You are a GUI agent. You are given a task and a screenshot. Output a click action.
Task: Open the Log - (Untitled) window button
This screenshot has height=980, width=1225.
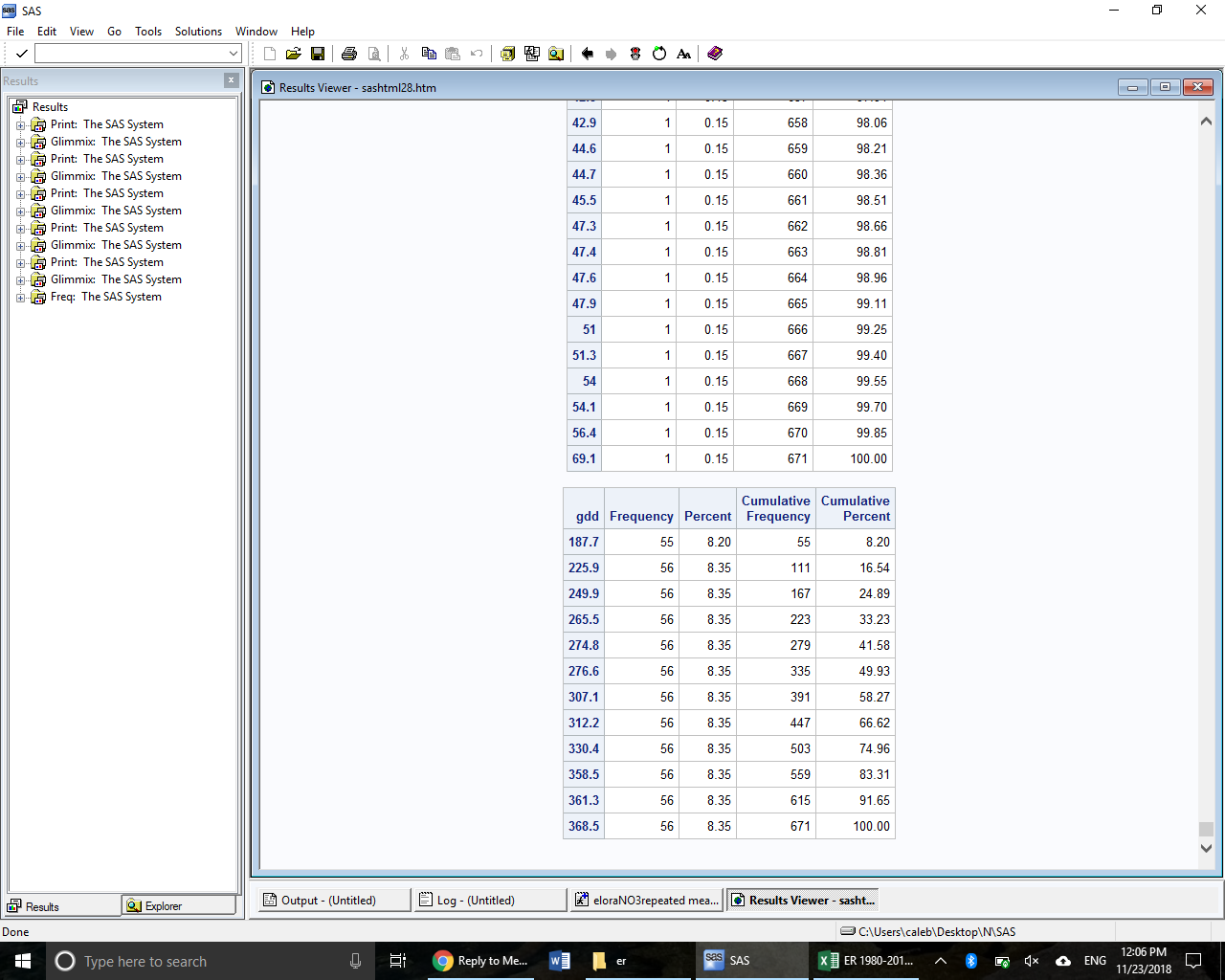pos(489,900)
